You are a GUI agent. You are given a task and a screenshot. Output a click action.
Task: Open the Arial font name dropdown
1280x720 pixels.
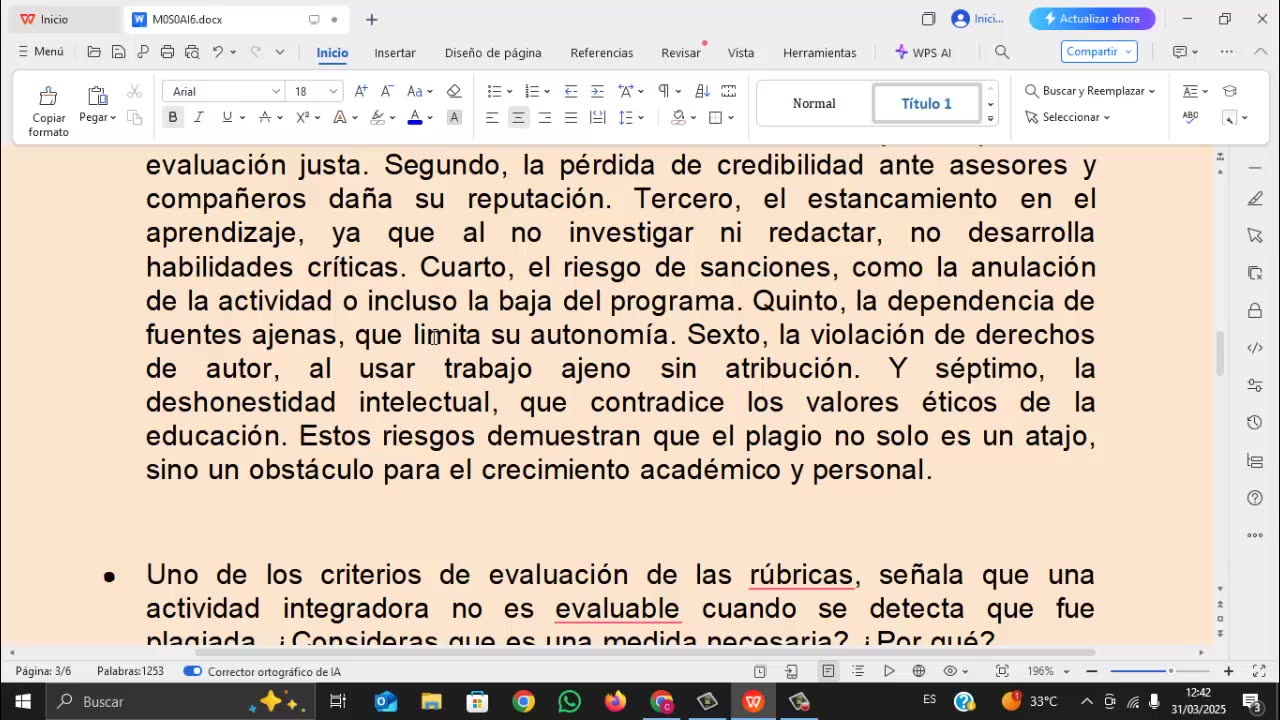[x=275, y=91]
